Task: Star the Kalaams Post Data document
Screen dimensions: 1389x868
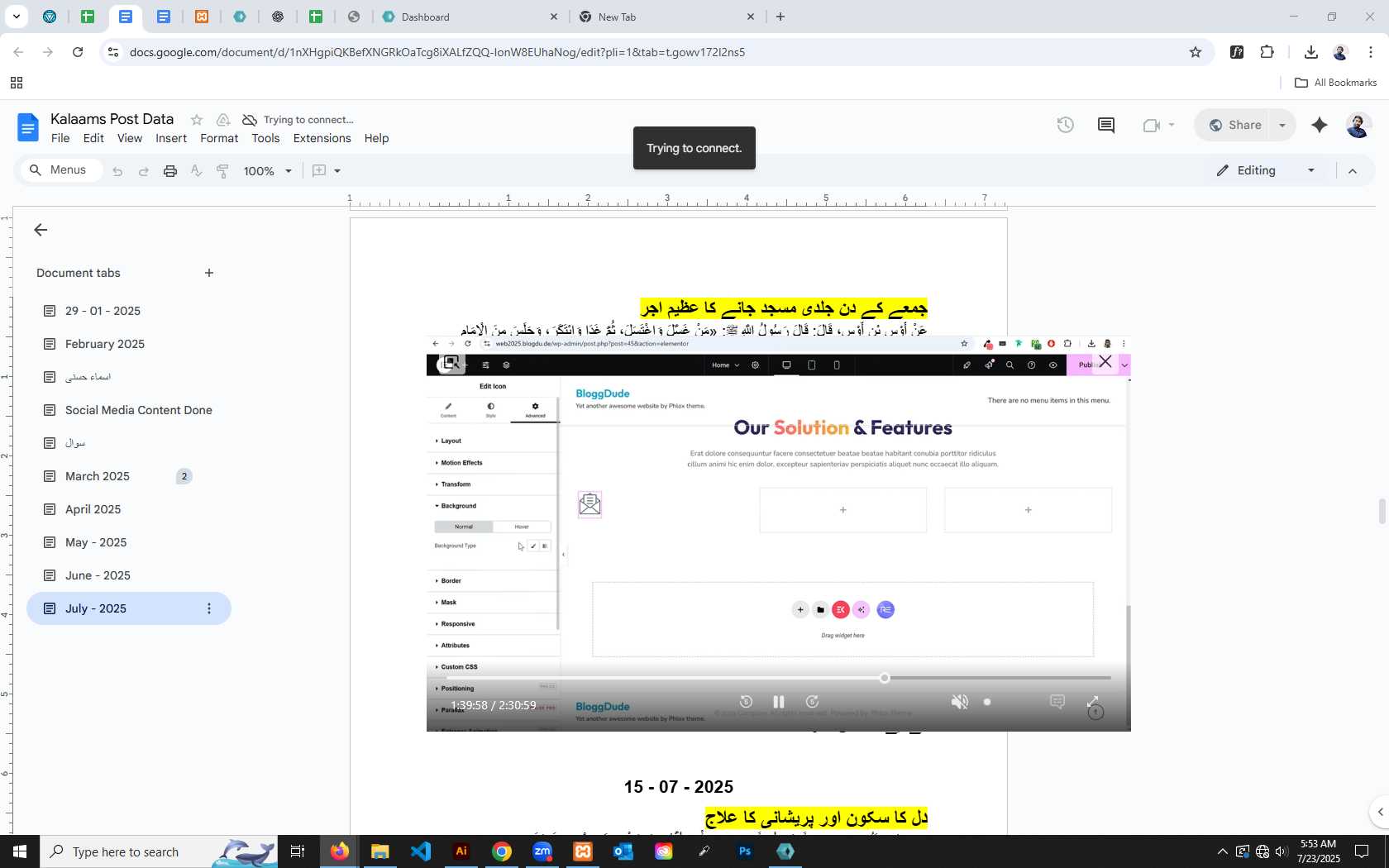Action: tap(197, 120)
